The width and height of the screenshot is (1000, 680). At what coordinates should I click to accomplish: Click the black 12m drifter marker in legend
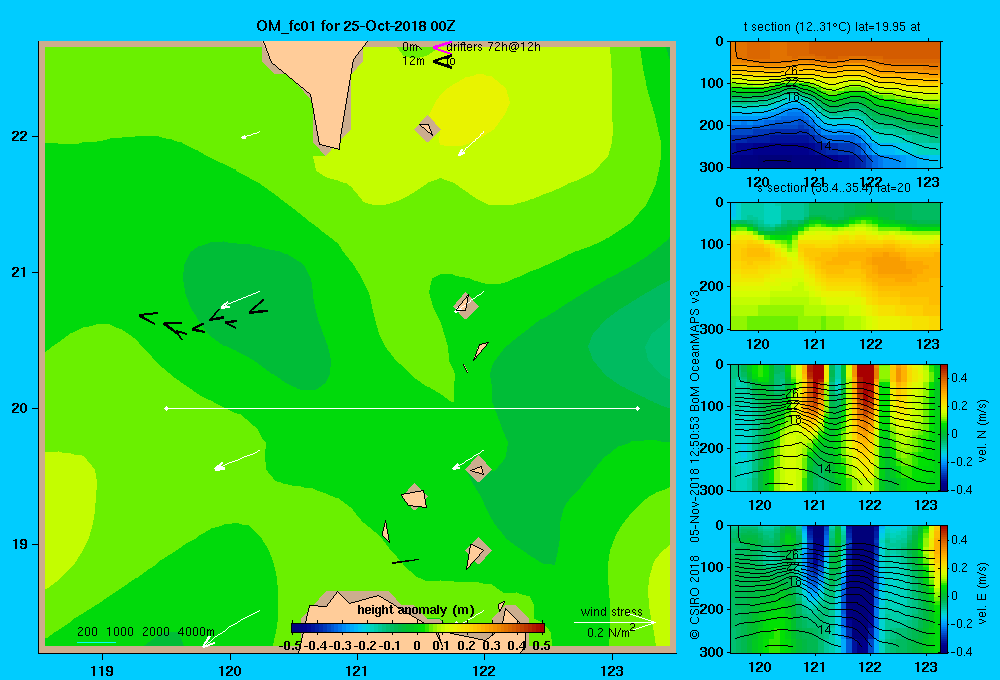tap(443, 61)
